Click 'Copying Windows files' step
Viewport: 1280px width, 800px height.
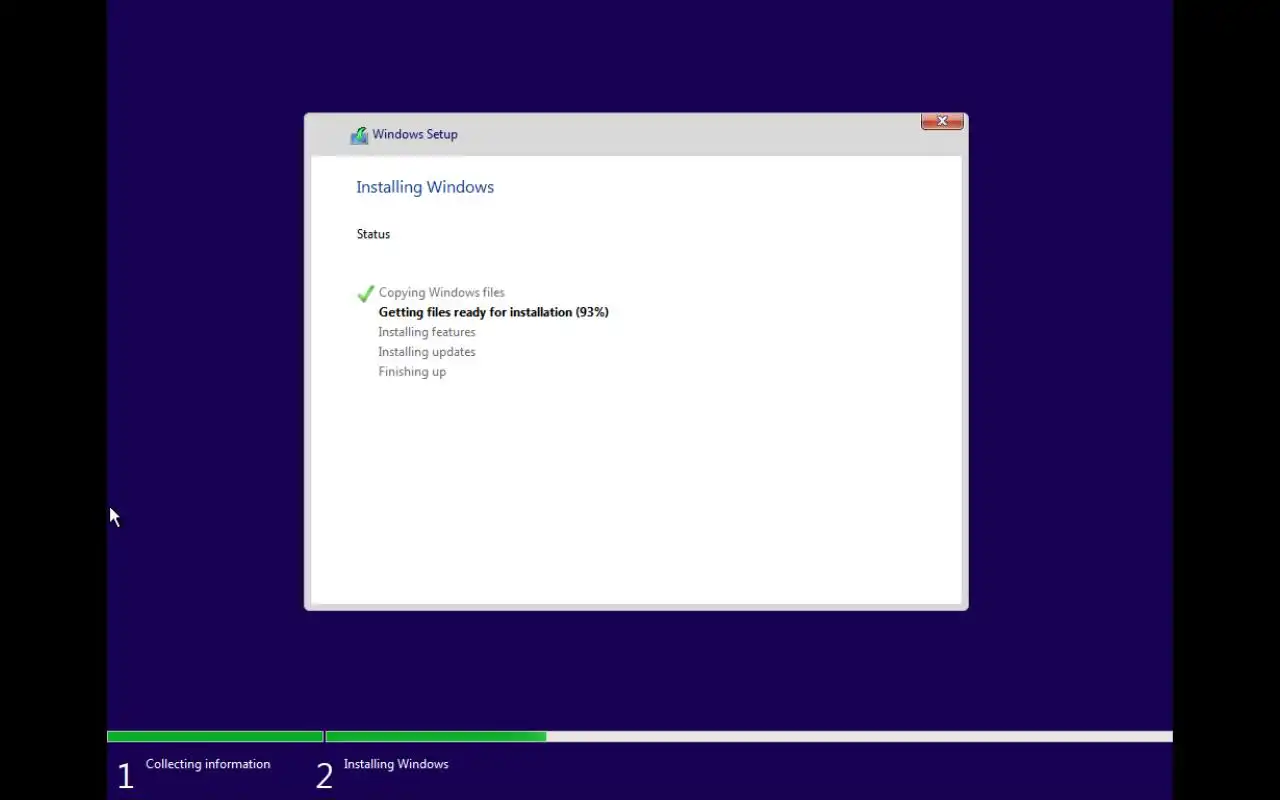(x=441, y=293)
